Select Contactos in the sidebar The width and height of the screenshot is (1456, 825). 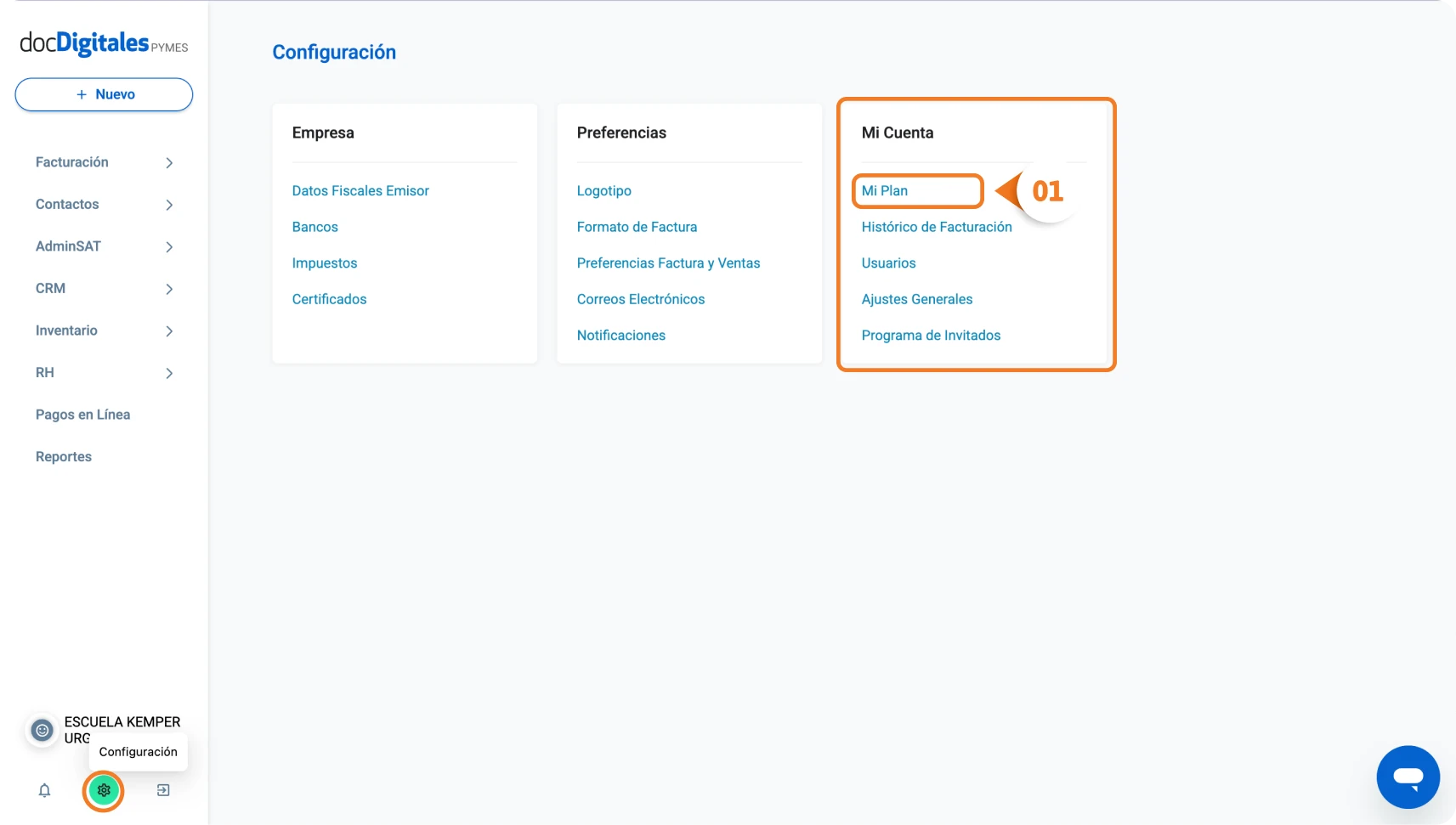click(67, 204)
